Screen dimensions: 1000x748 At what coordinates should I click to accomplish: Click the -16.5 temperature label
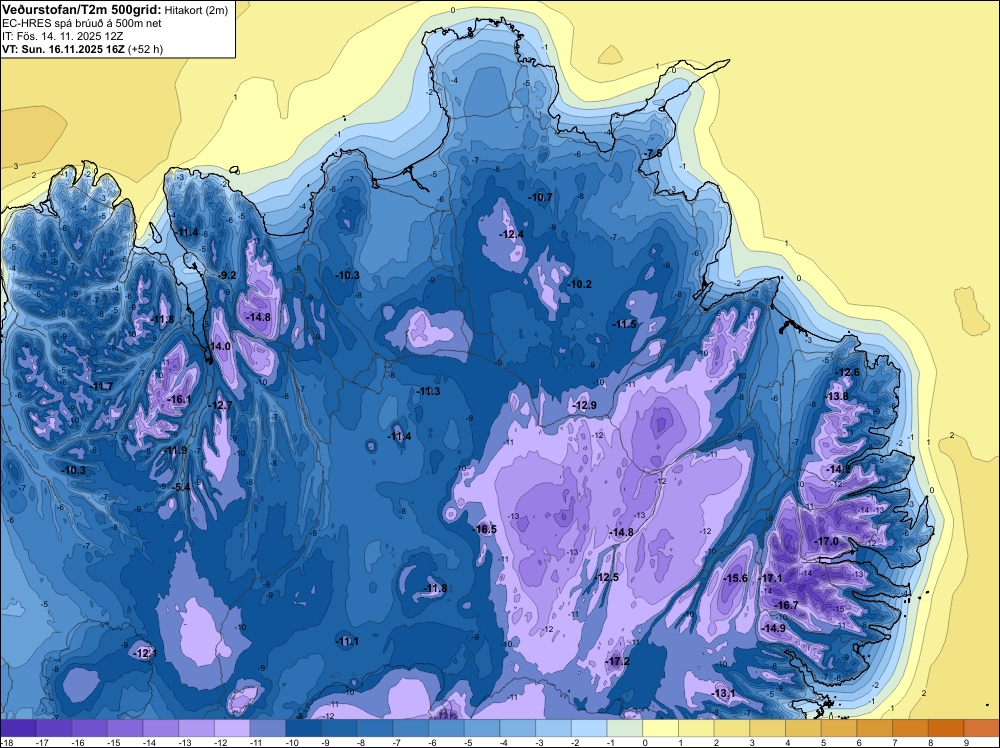click(485, 529)
